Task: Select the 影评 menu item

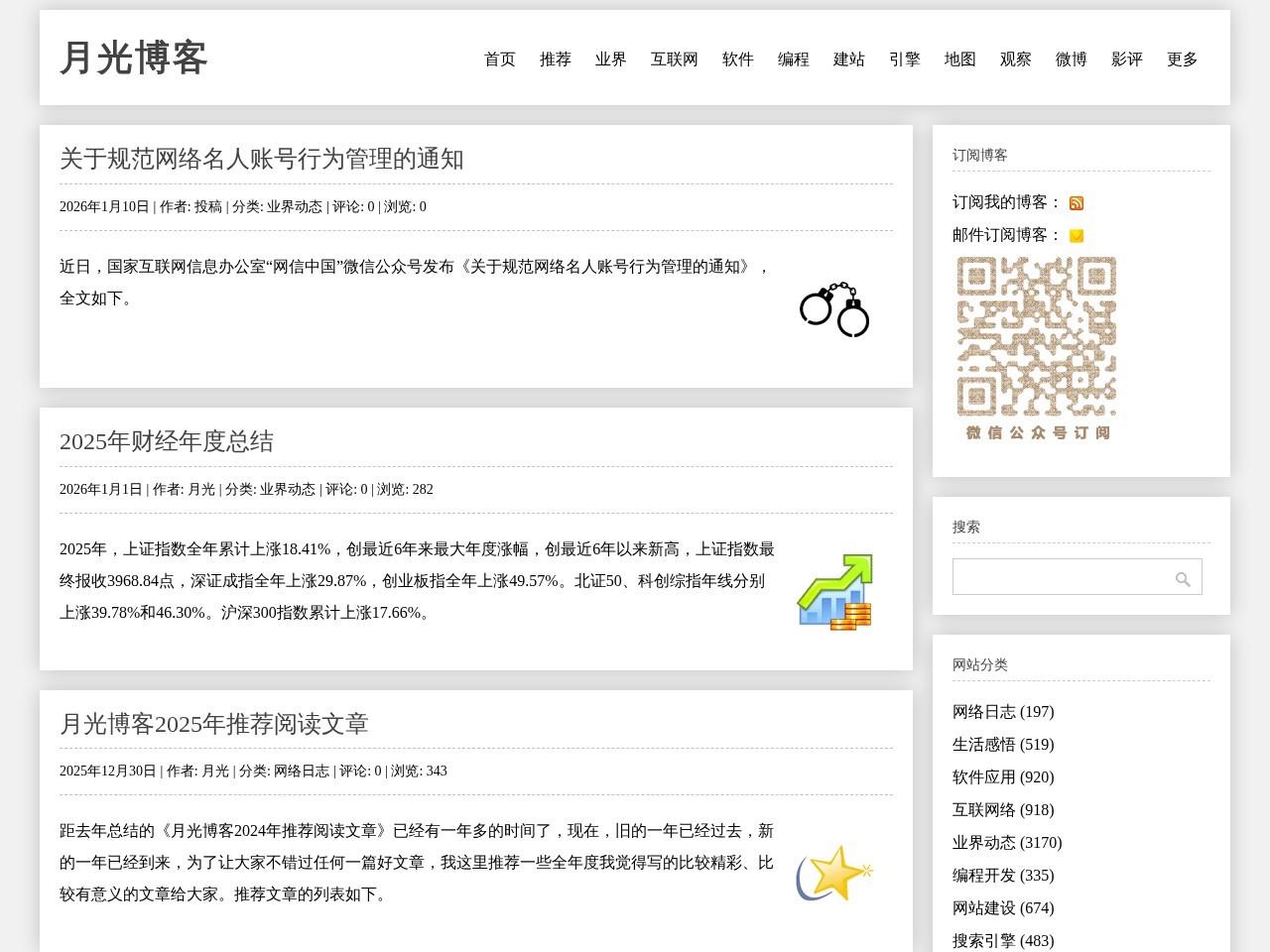Action: click(1127, 59)
